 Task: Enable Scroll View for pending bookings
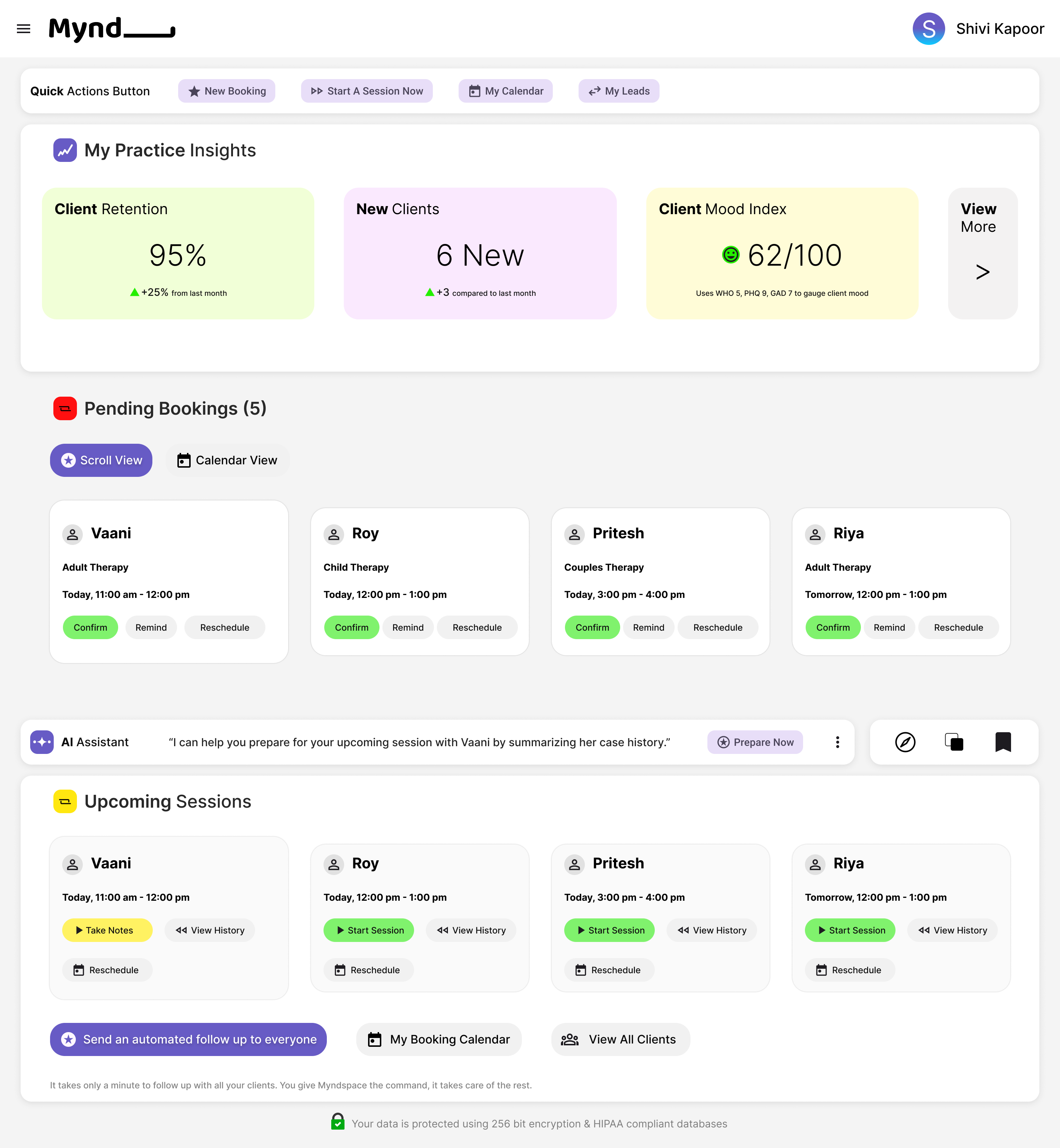(x=101, y=460)
